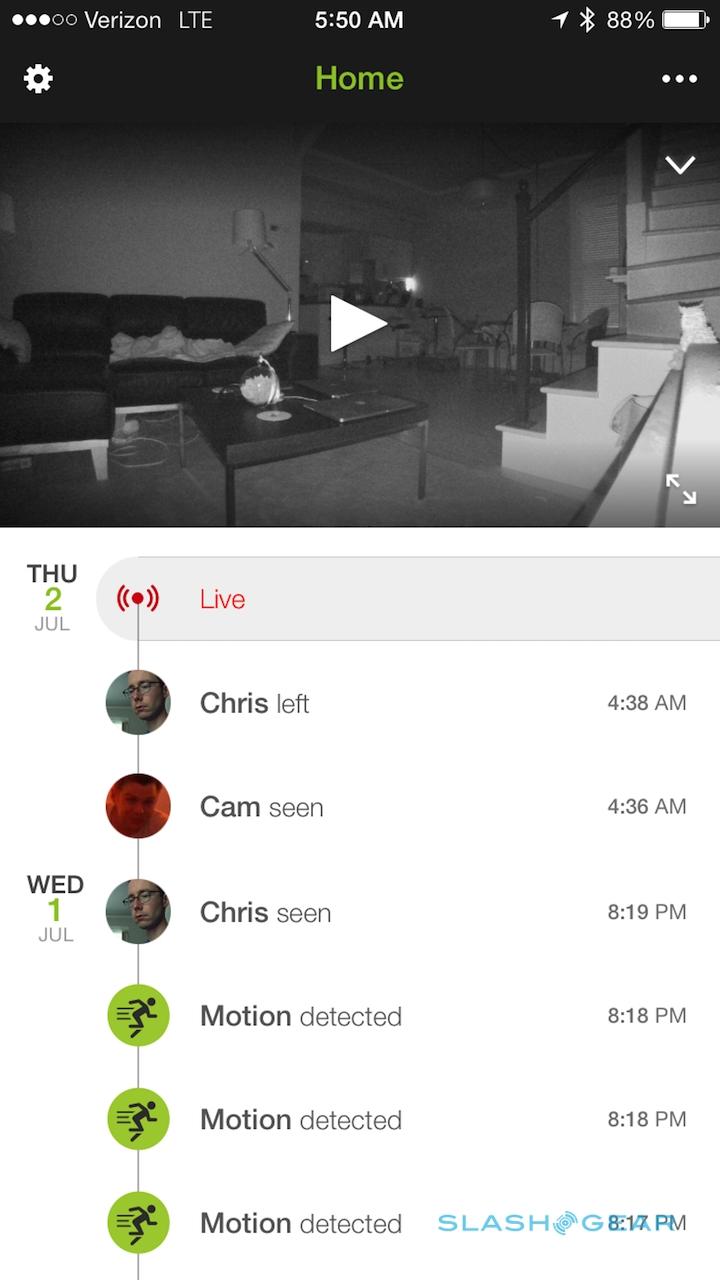Open Cam's red avatar photo
The image size is (720, 1280).
point(138,806)
